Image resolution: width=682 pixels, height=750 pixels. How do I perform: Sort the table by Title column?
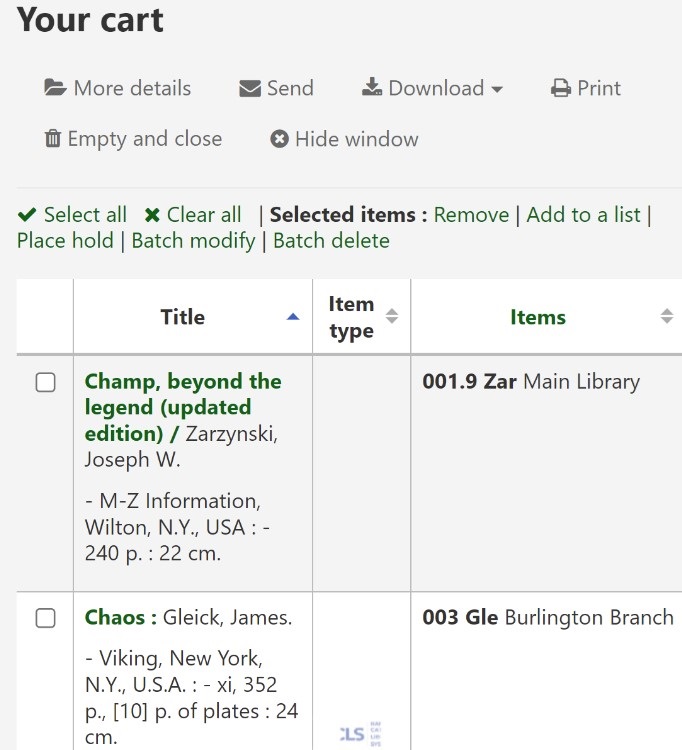point(182,317)
